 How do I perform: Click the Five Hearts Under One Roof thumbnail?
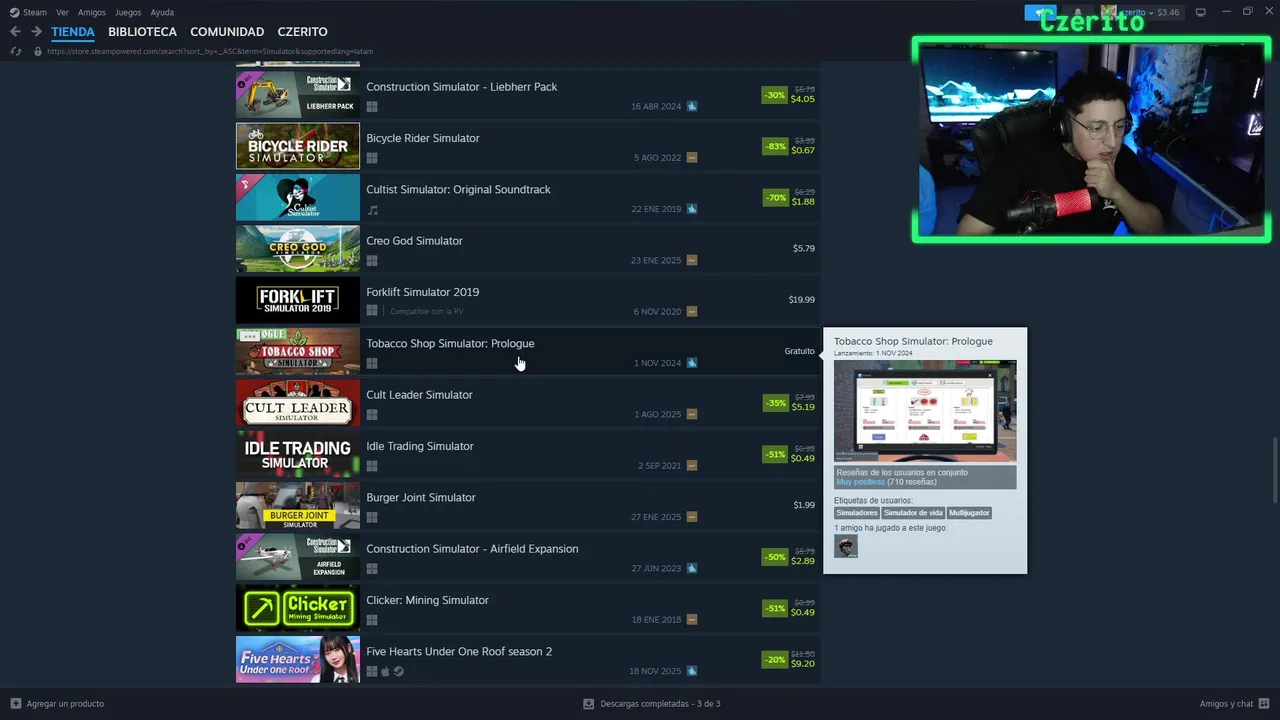tap(298, 660)
